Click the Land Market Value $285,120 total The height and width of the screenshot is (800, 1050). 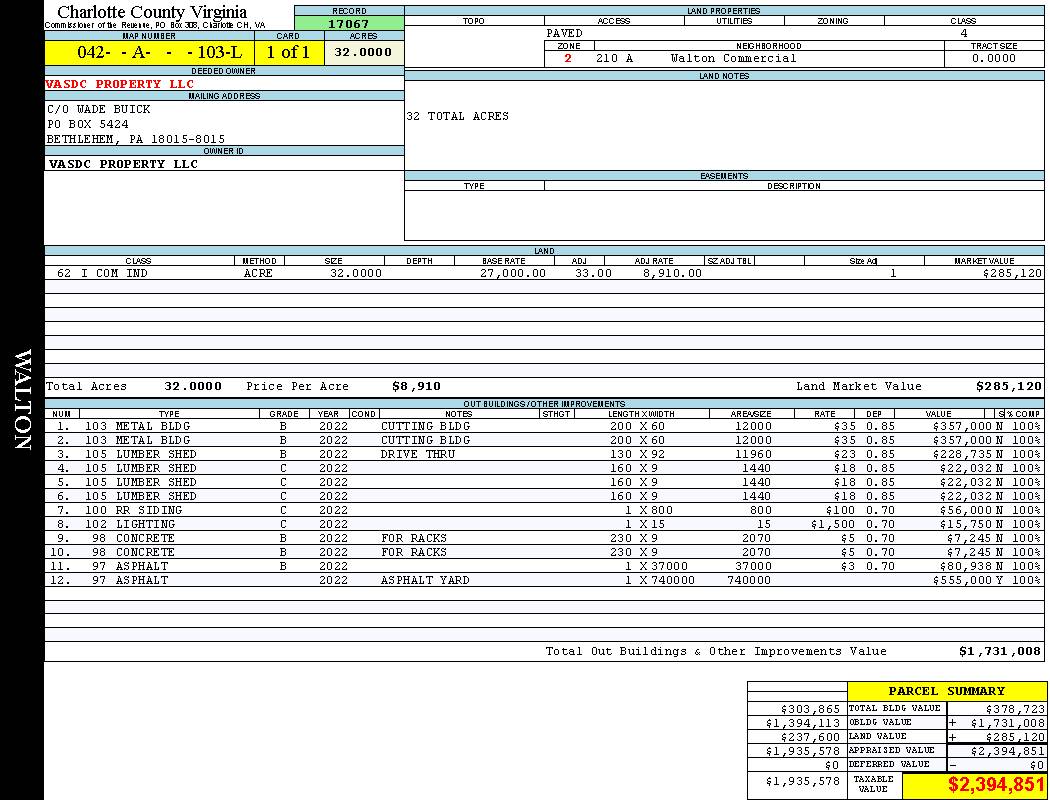(1008, 386)
